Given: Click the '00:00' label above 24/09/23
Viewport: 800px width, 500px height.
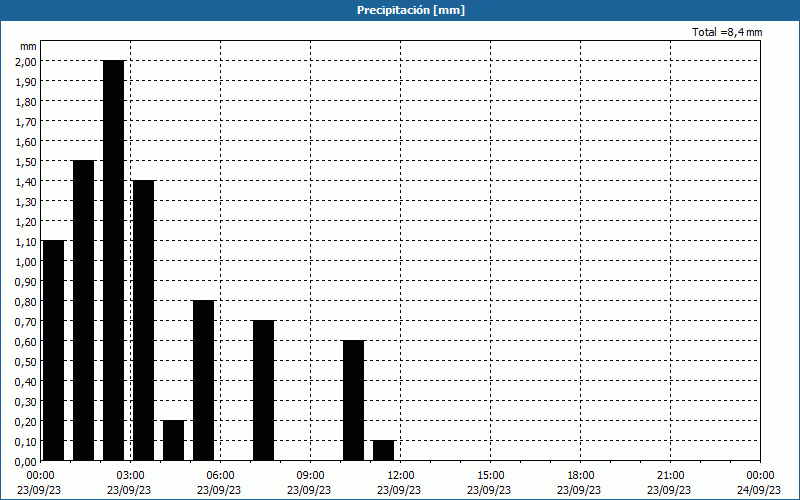Looking at the screenshot, I should click(760, 476).
